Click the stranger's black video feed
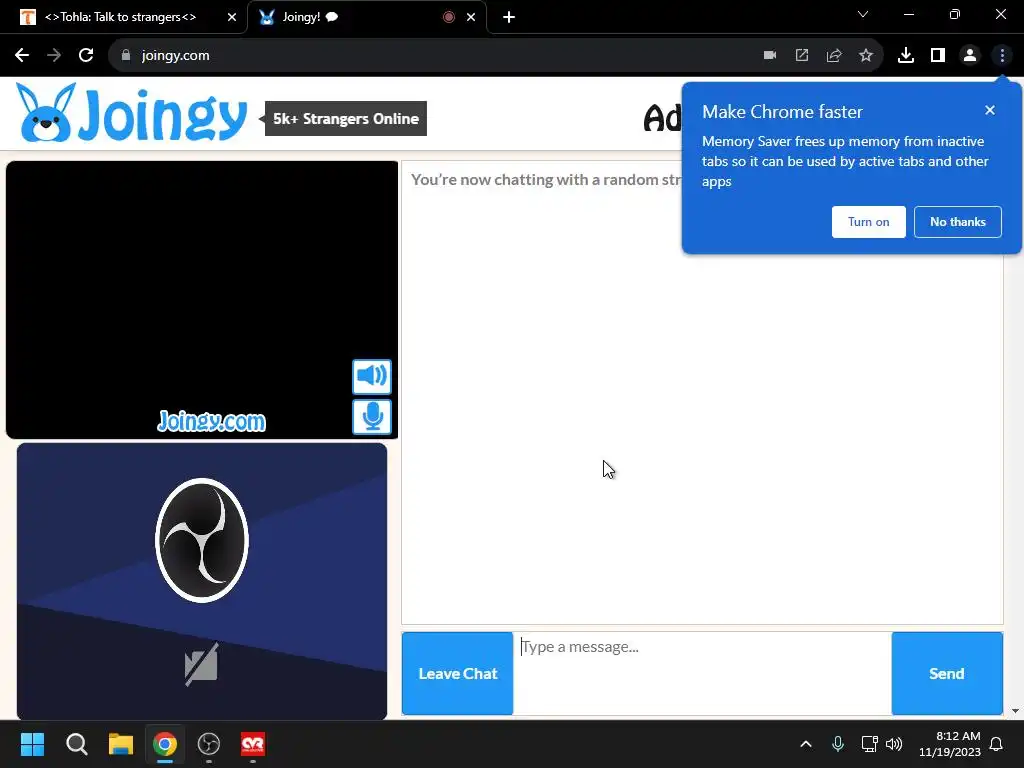The width and height of the screenshot is (1024, 768). pos(202,300)
